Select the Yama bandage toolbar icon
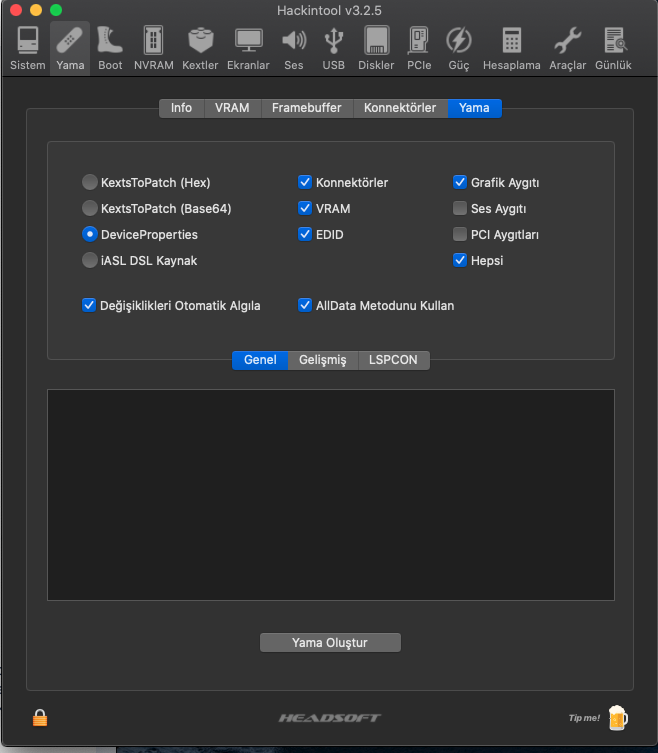The height and width of the screenshot is (753, 658). coord(70,48)
